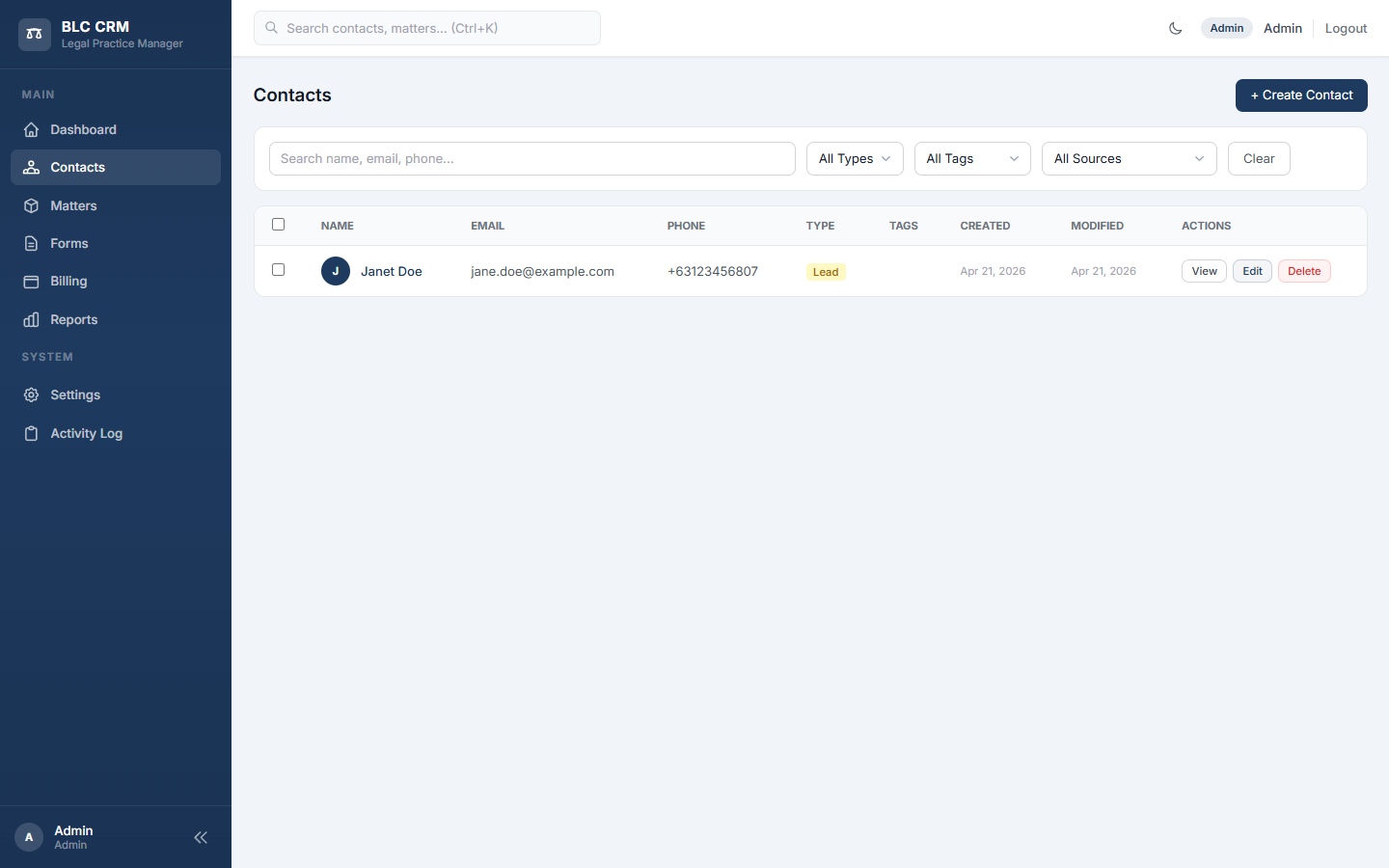Check the Janet Doe row checkbox

[279, 270]
